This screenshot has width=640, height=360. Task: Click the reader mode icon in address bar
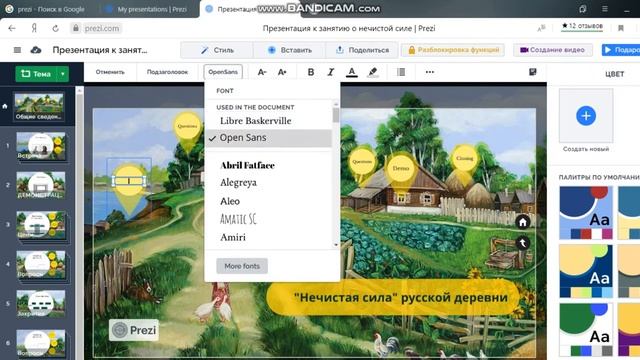click(x=541, y=28)
